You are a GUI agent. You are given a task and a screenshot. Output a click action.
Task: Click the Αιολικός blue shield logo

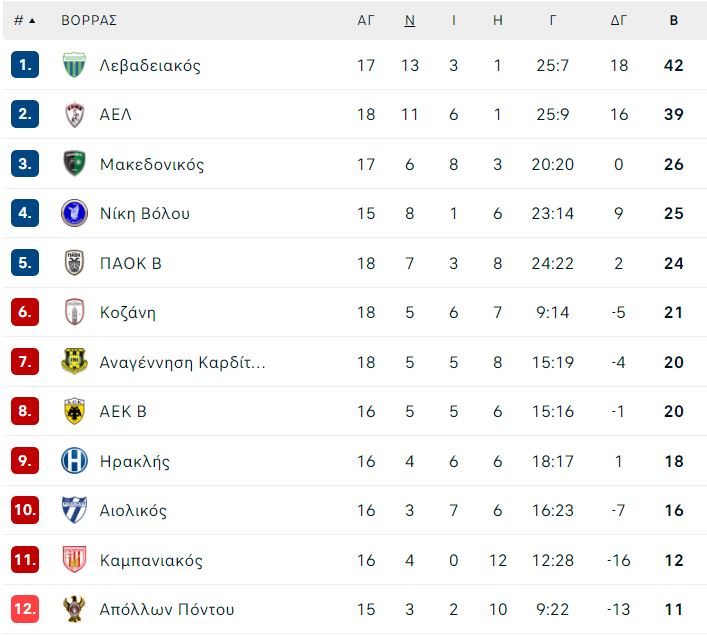74,510
